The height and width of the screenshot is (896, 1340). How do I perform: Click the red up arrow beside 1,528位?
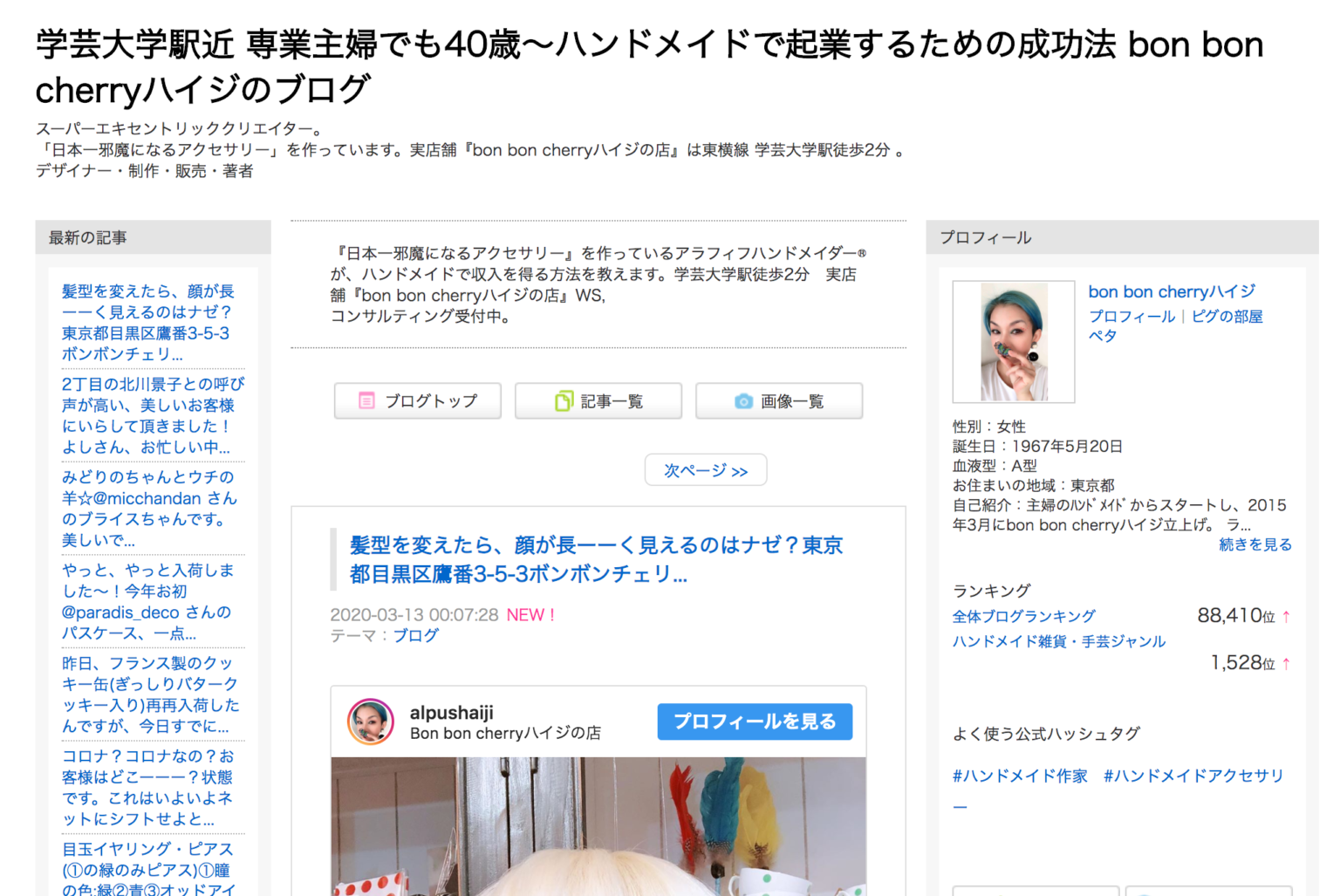[x=1287, y=663]
